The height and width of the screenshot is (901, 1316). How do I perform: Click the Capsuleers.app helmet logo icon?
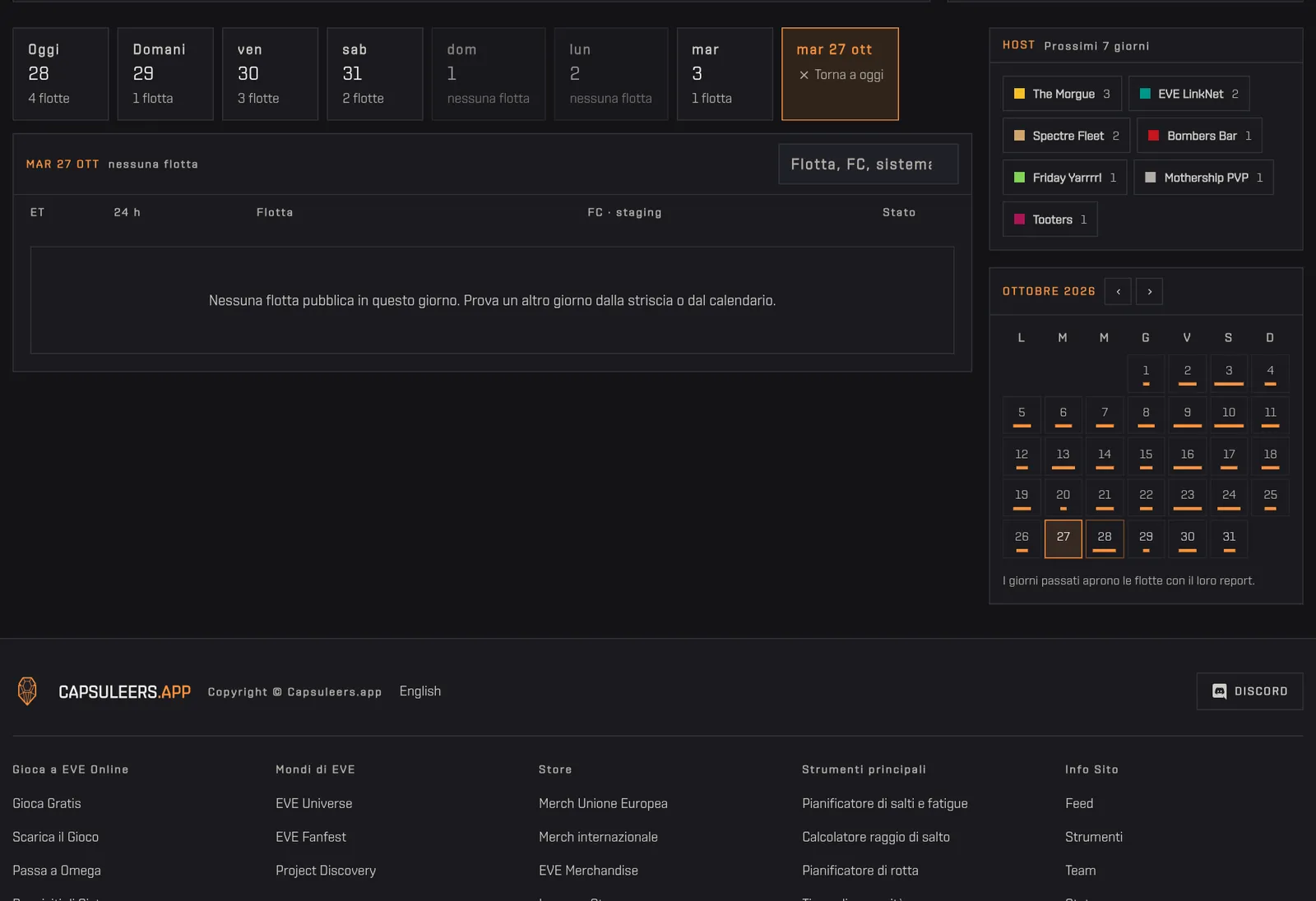pos(27,691)
